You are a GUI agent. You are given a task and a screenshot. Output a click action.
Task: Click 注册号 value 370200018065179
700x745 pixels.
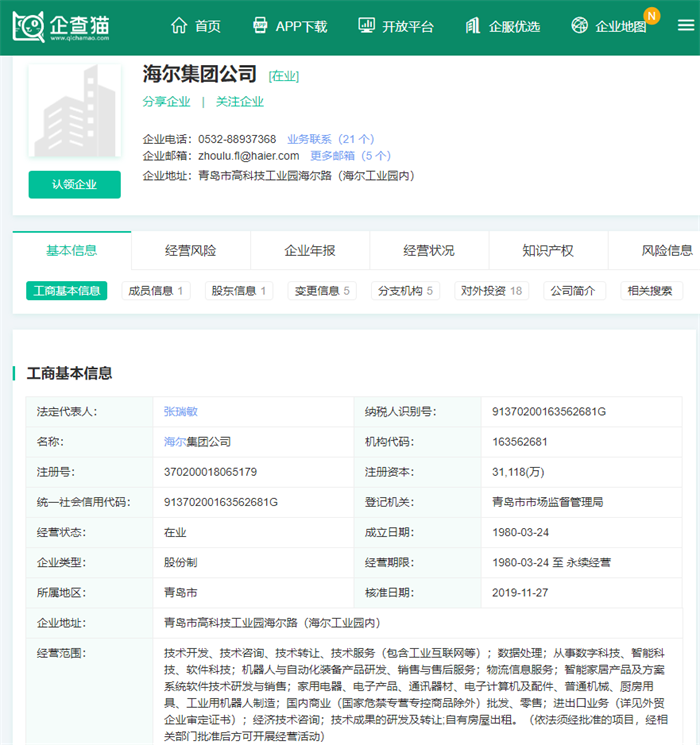(x=211, y=472)
